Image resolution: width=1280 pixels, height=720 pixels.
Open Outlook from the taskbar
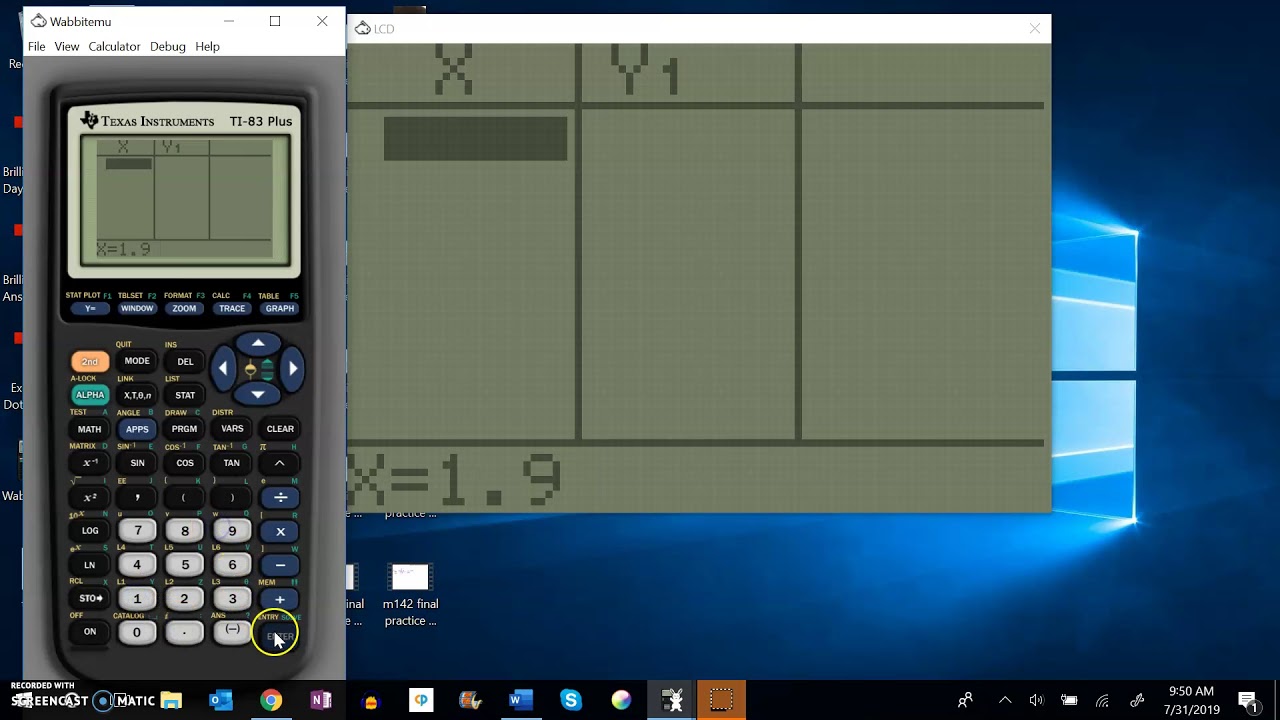pos(221,700)
